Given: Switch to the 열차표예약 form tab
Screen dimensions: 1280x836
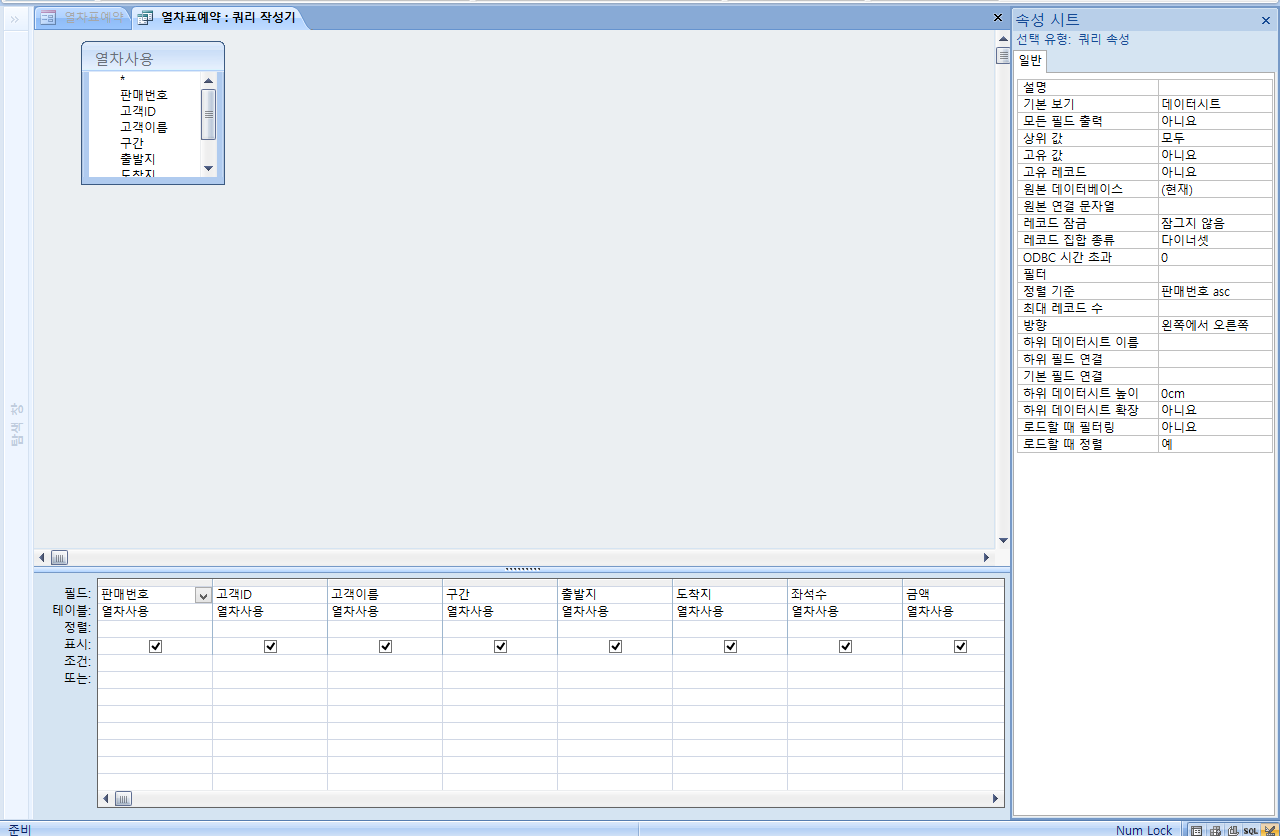Looking at the screenshot, I should click(x=85, y=17).
